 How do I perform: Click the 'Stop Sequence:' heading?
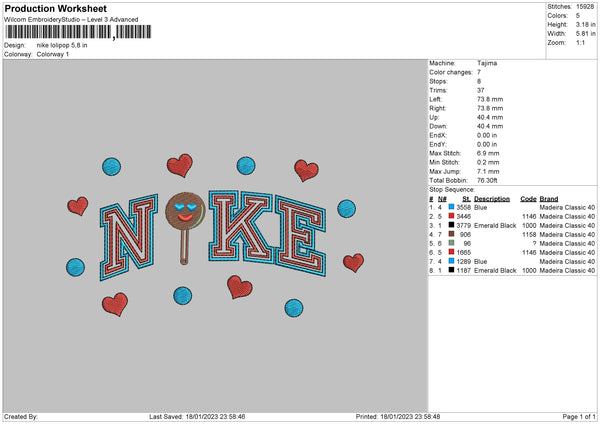pos(452,190)
